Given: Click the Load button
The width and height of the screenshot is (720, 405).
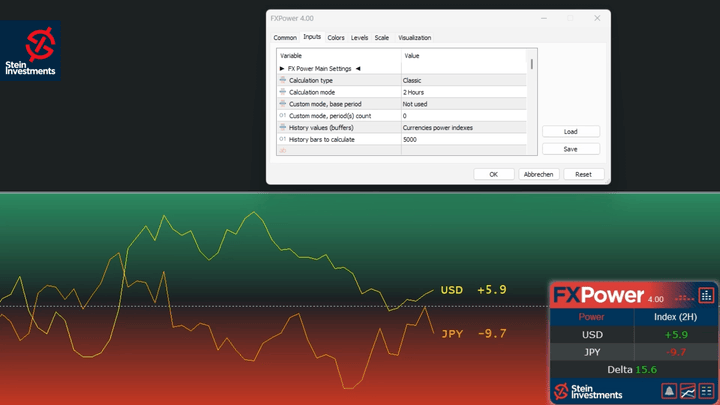Looking at the screenshot, I should pos(571,131).
